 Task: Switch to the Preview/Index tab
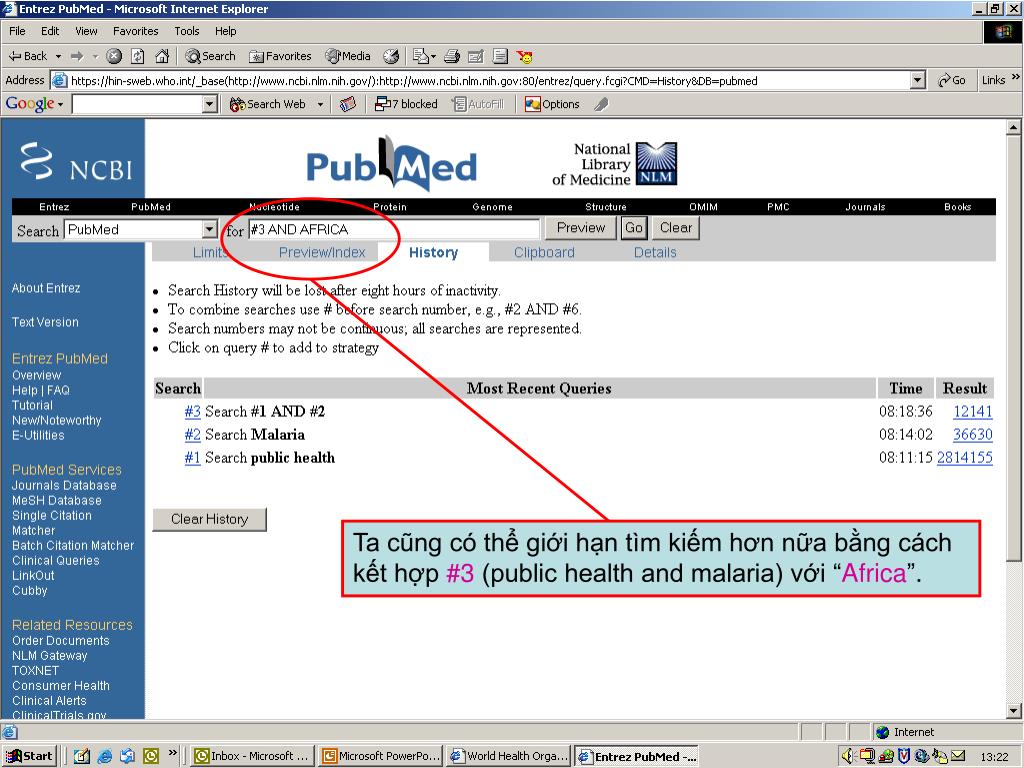[322, 253]
